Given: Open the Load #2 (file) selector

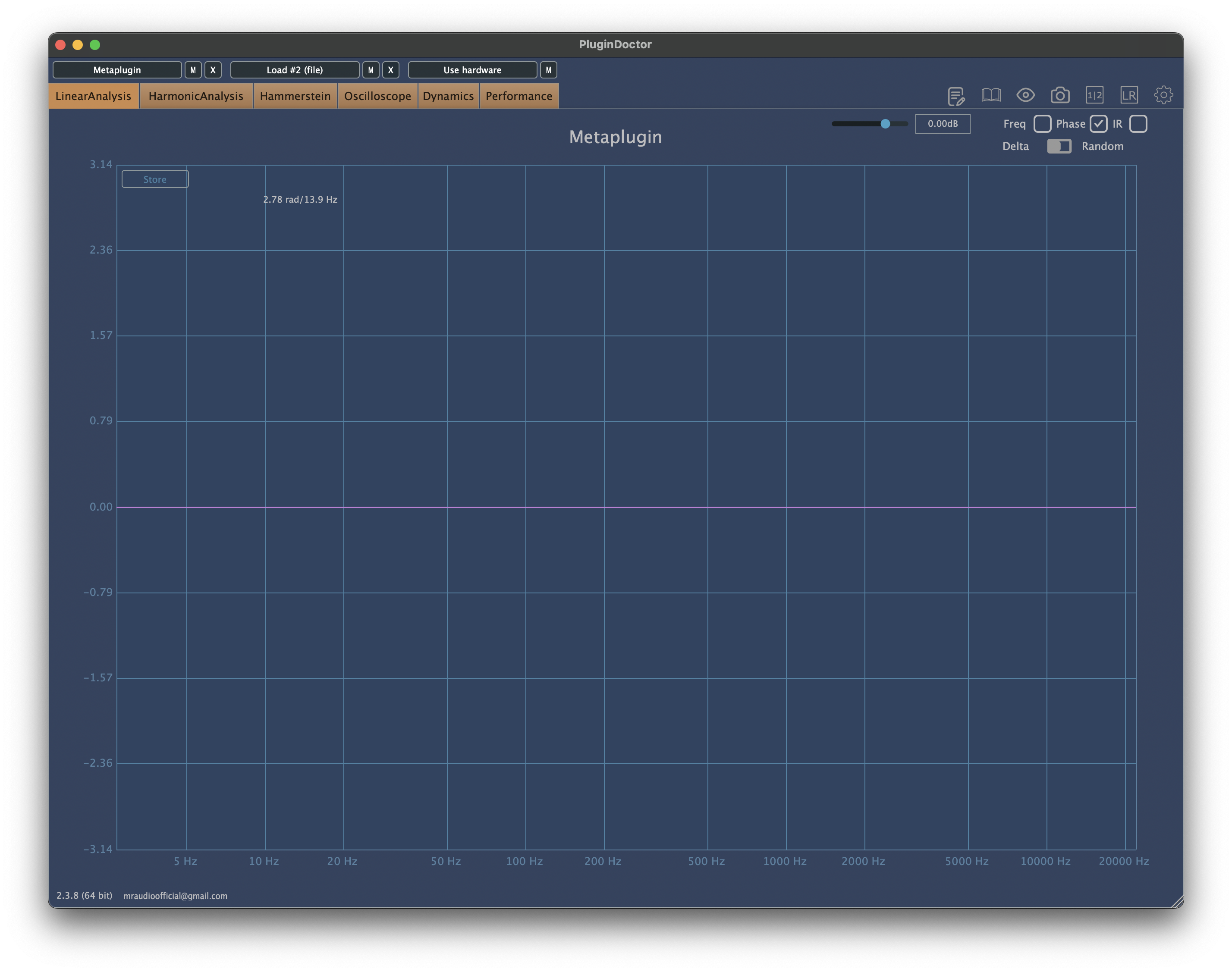Looking at the screenshot, I should click(x=295, y=69).
